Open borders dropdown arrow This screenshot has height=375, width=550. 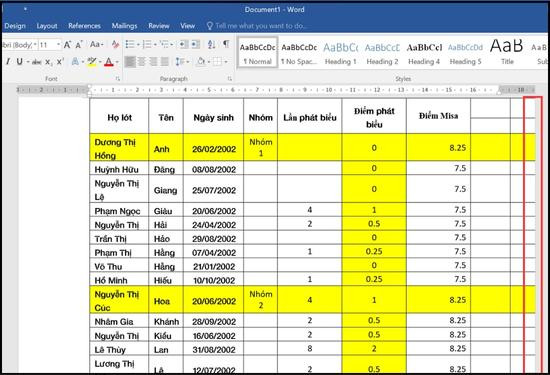[x=226, y=62]
